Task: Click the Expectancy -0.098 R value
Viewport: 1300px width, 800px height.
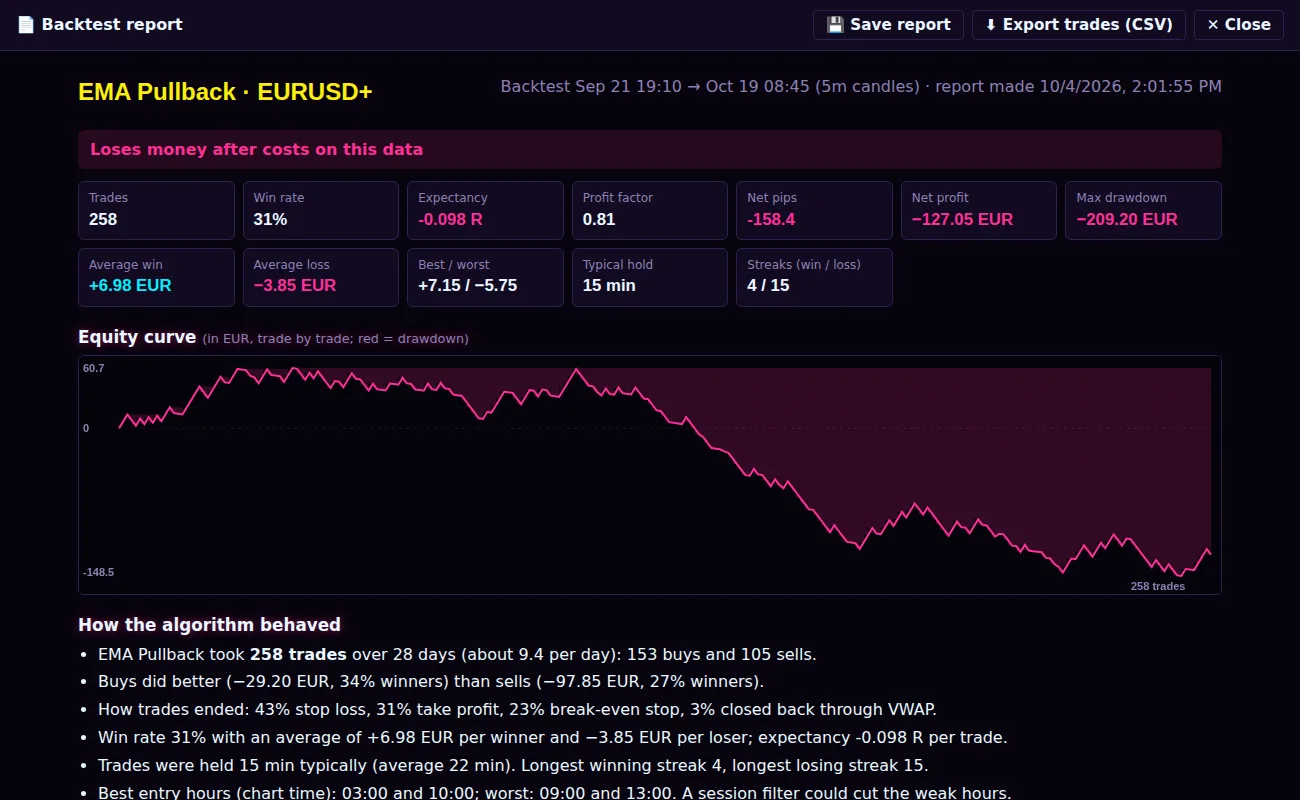Action: coord(450,219)
